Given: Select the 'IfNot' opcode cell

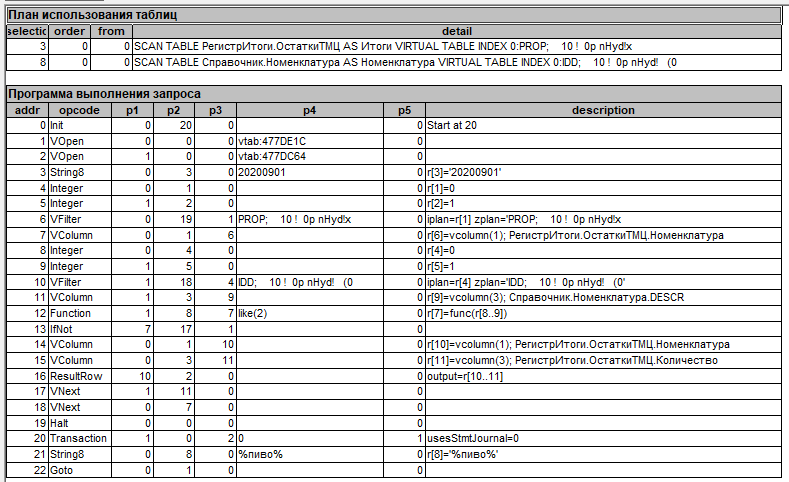Looking at the screenshot, I should [x=80, y=329].
